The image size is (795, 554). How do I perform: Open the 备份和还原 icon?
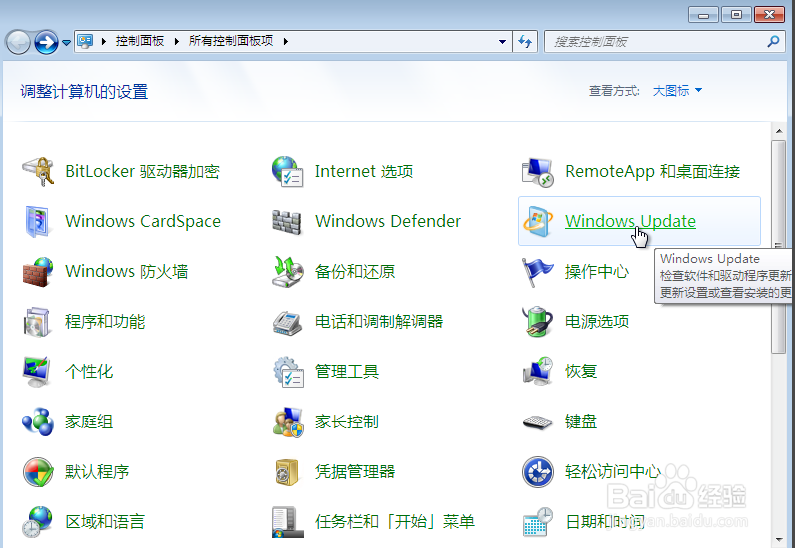[287, 272]
